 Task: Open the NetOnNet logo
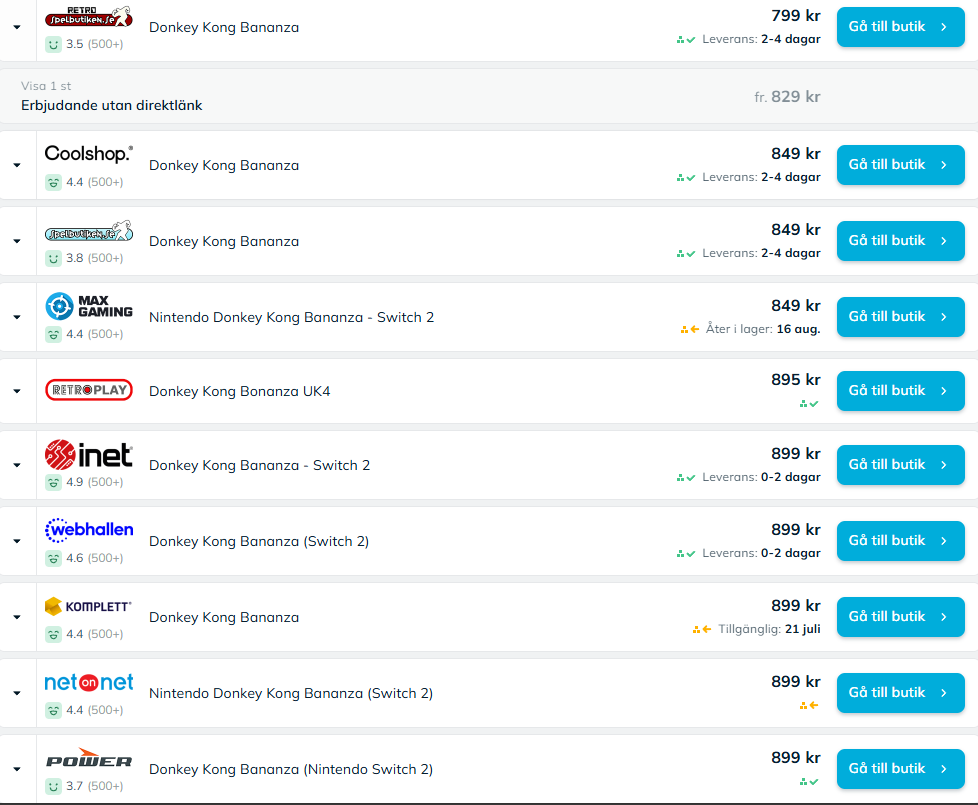point(89,683)
